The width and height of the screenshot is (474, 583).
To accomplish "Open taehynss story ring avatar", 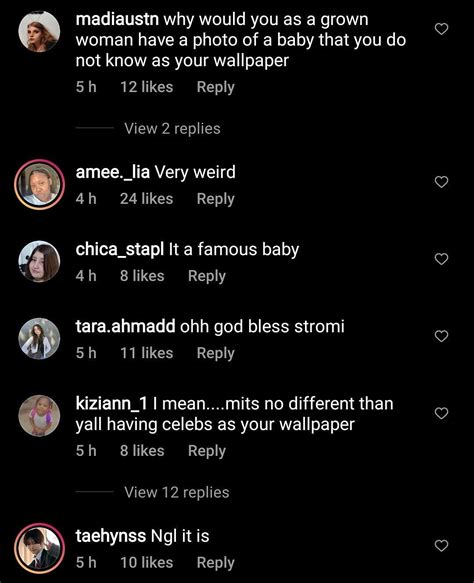I will (39, 548).
